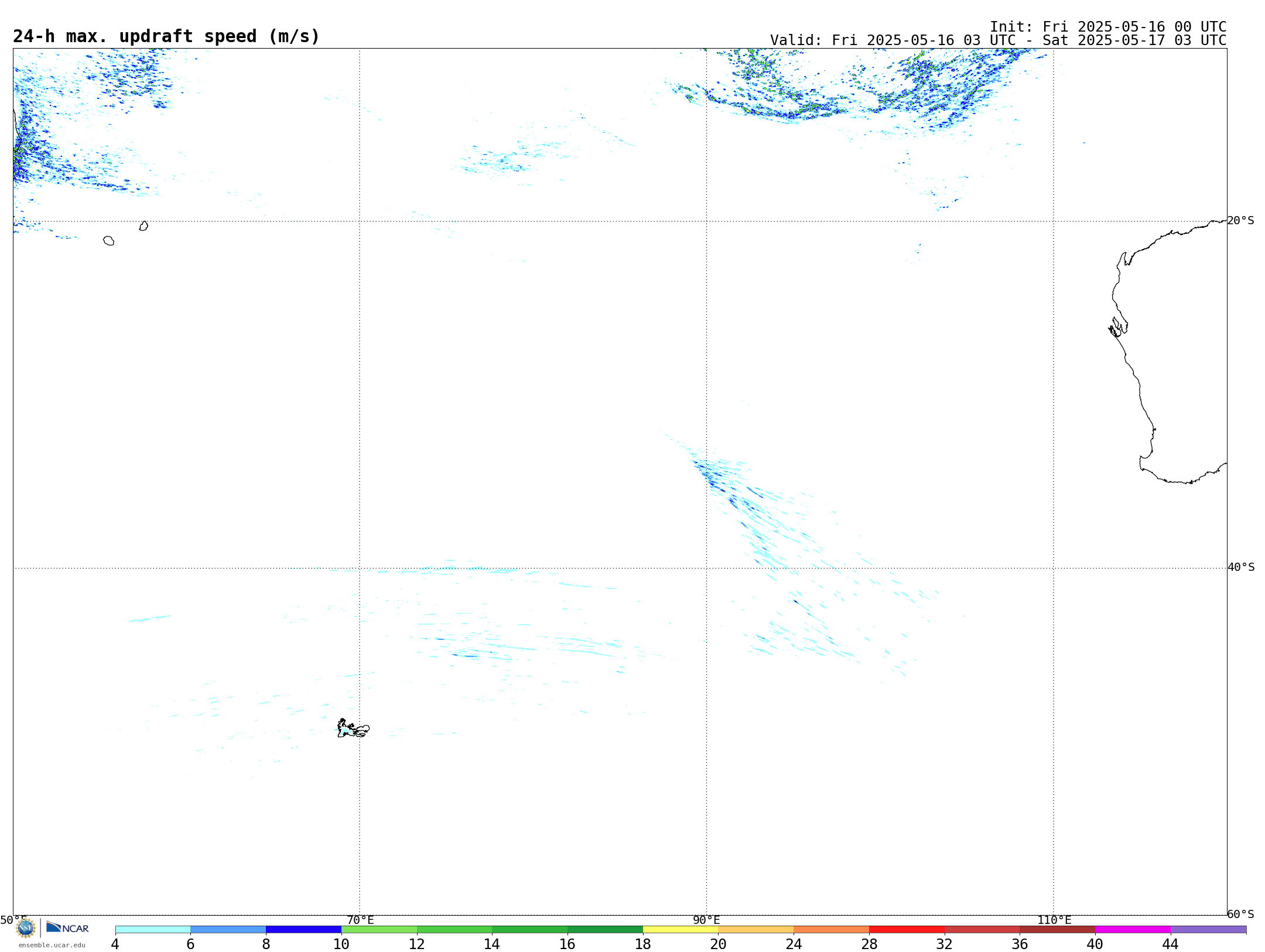Click the colorbar tick value 32
The height and width of the screenshot is (952, 1265).
click(945, 944)
